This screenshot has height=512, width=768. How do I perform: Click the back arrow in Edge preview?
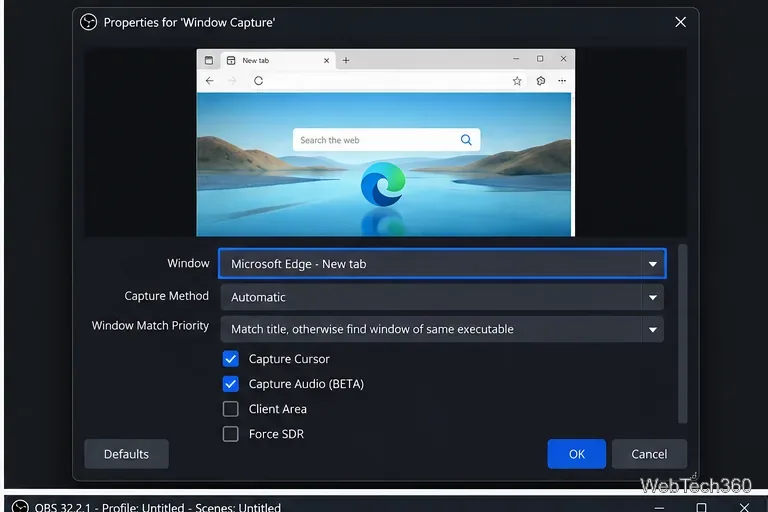(210, 81)
